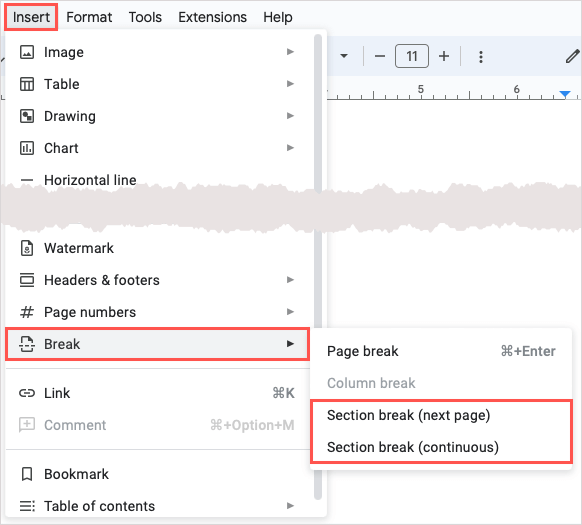Click the three-dot more options icon
Image resolution: width=582 pixels, height=525 pixels.
click(481, 57)
